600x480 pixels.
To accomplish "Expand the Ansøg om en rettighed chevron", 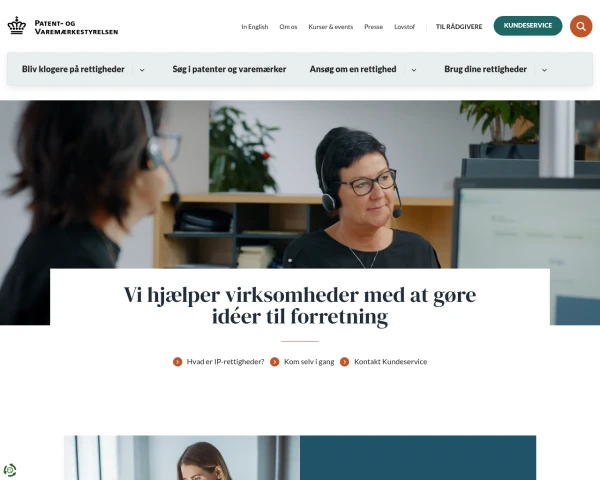I will 414,70.
